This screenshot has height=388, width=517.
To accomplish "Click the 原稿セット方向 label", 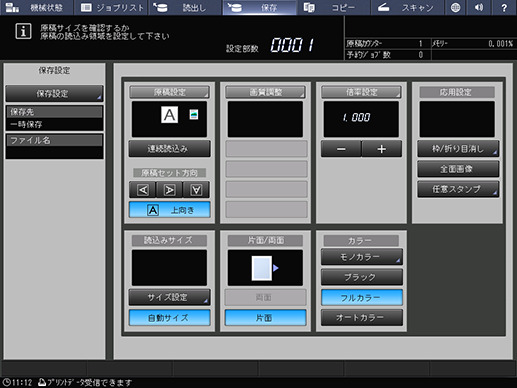I will point(169,173).
